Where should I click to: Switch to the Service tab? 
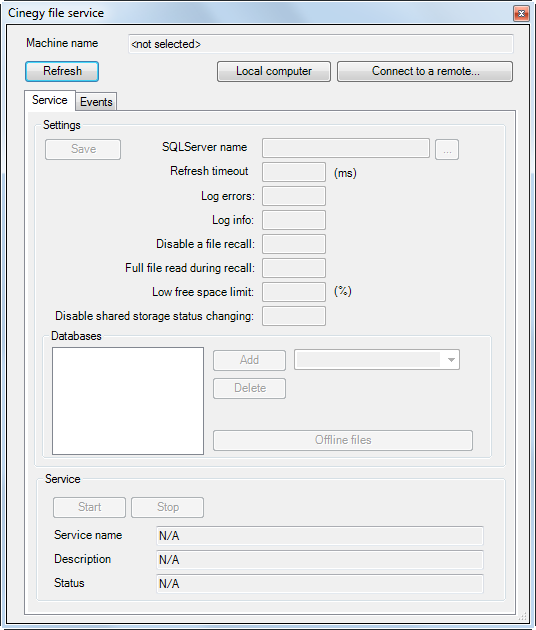[50, 100]
